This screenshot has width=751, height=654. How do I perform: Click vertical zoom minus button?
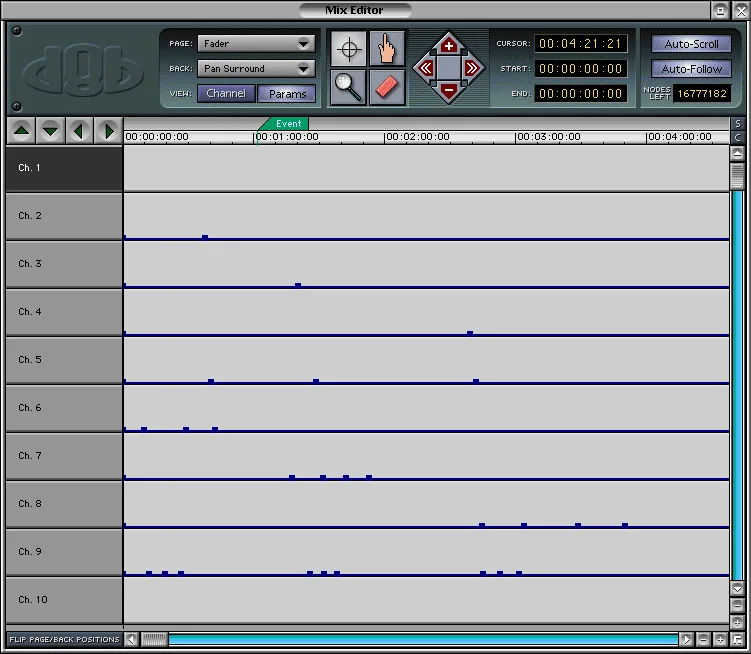(x=738, y=605)
